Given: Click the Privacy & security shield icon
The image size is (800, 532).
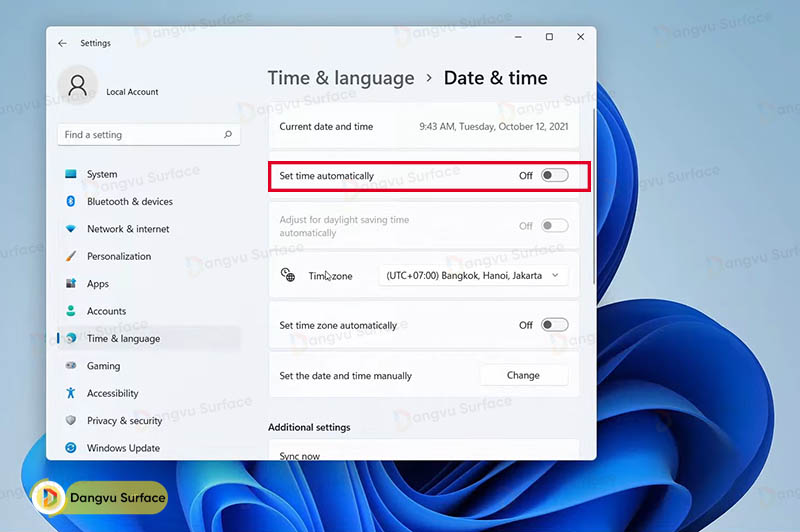Looking at the screenshot, I should click(71, 420).
